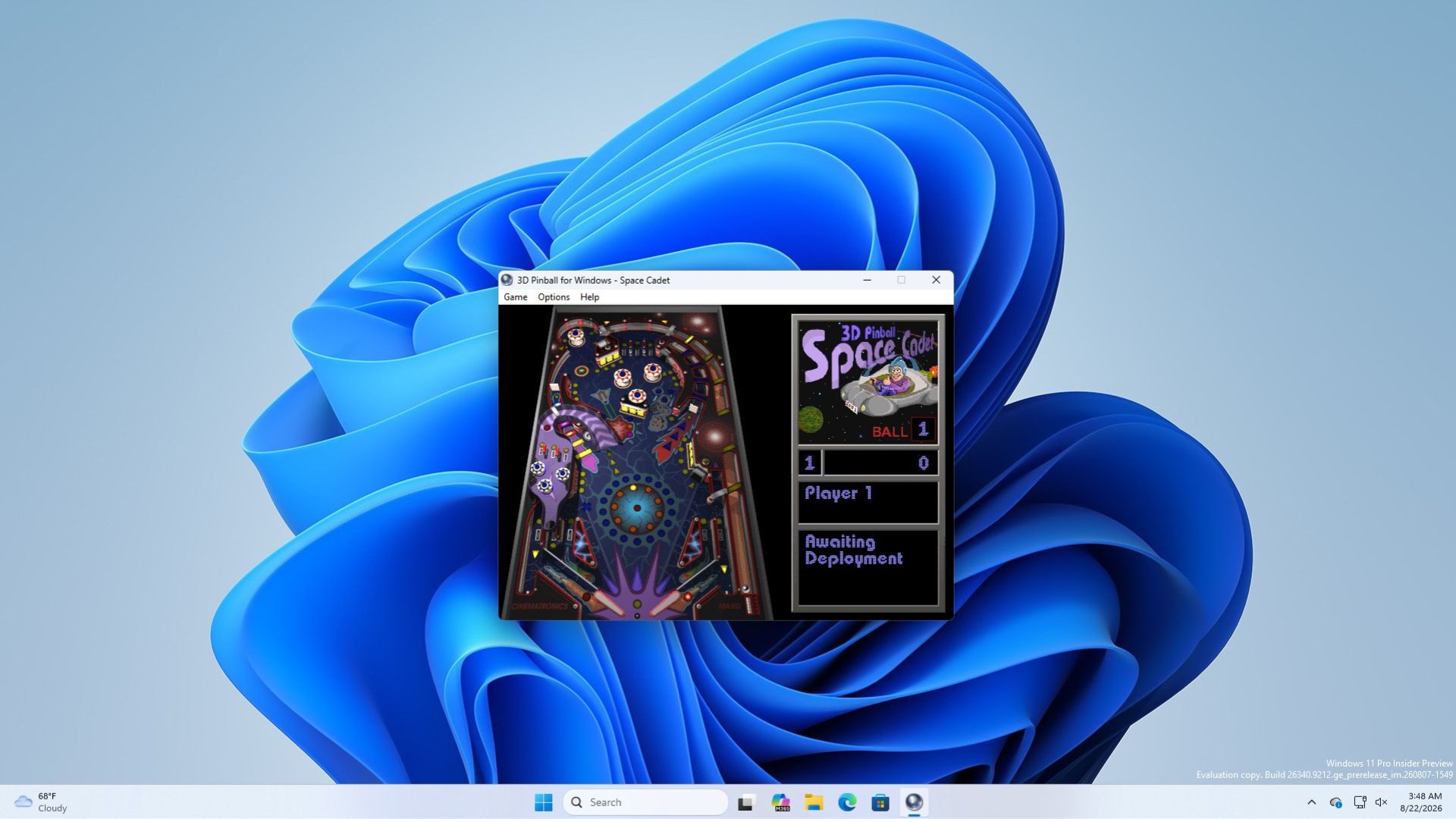Close the 3D Pinball window

[936, 280]
